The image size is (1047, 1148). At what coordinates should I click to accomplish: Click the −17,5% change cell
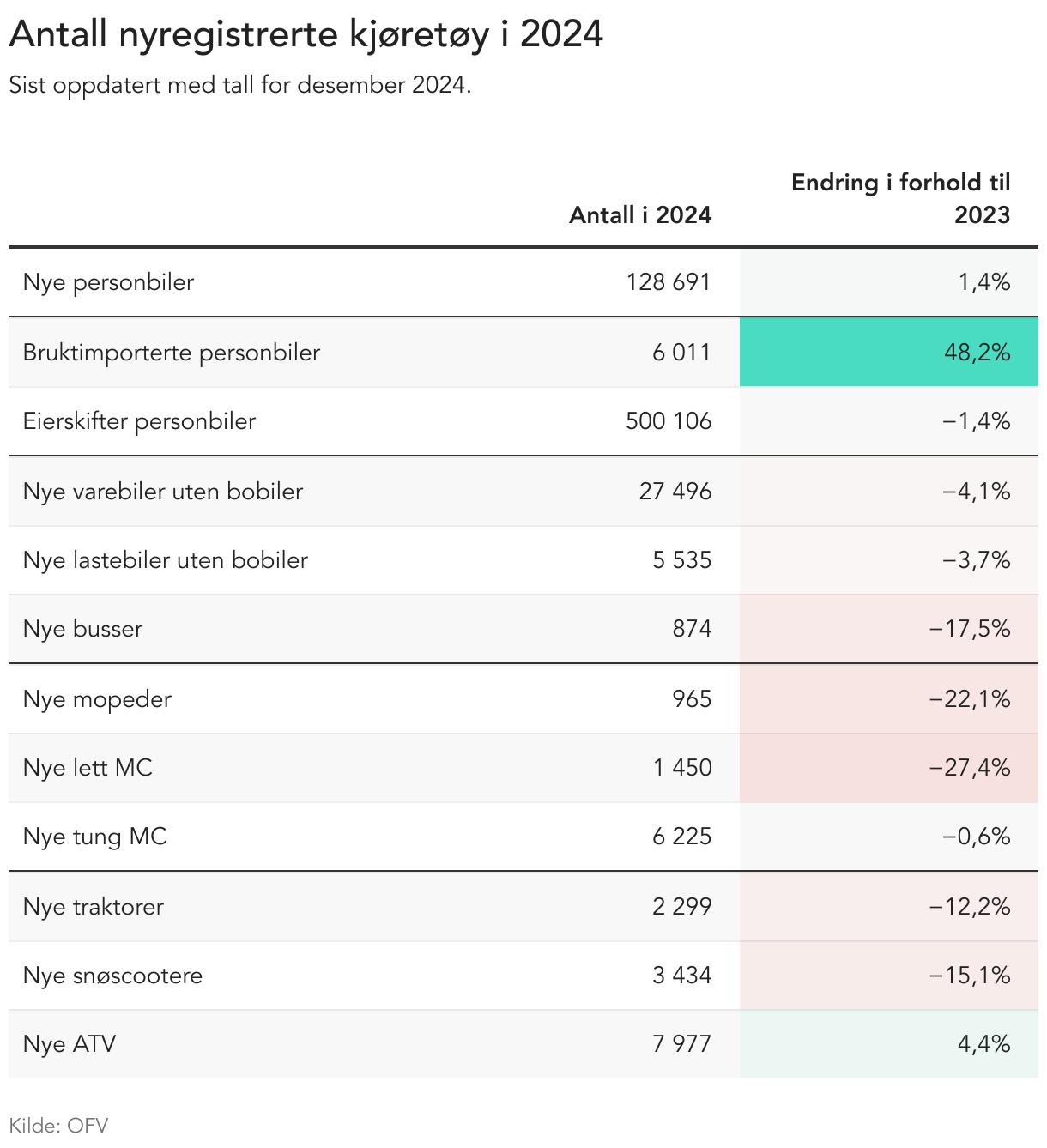pos(970,629)
